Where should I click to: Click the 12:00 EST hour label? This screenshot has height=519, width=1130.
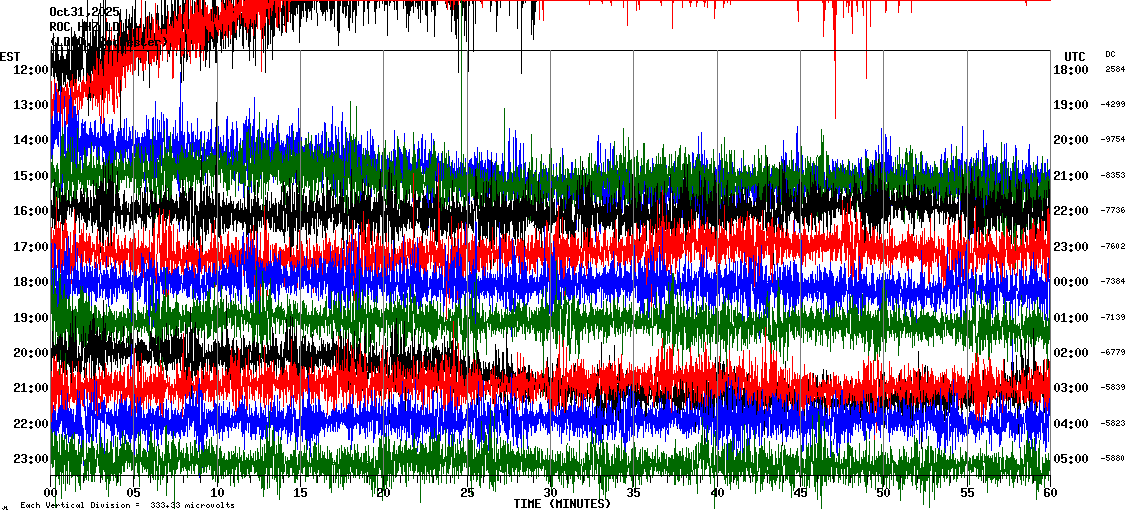click(x=31, y=70)
